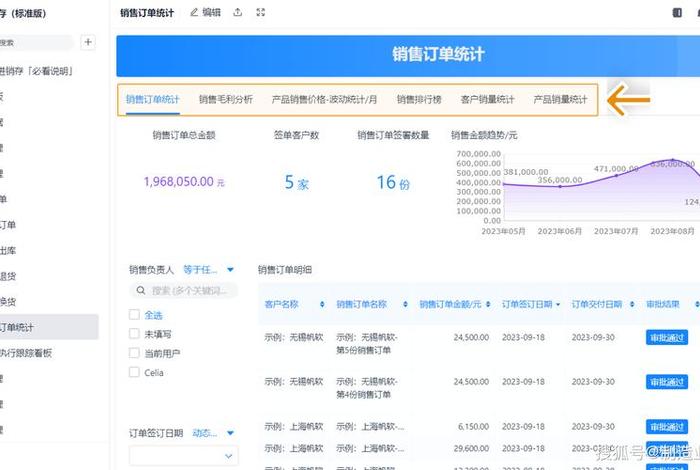Open 执行跟踪看板 in the sidebar
Image resolution: width=700 pixels, height=470 pixels.
tap(26, 353)
